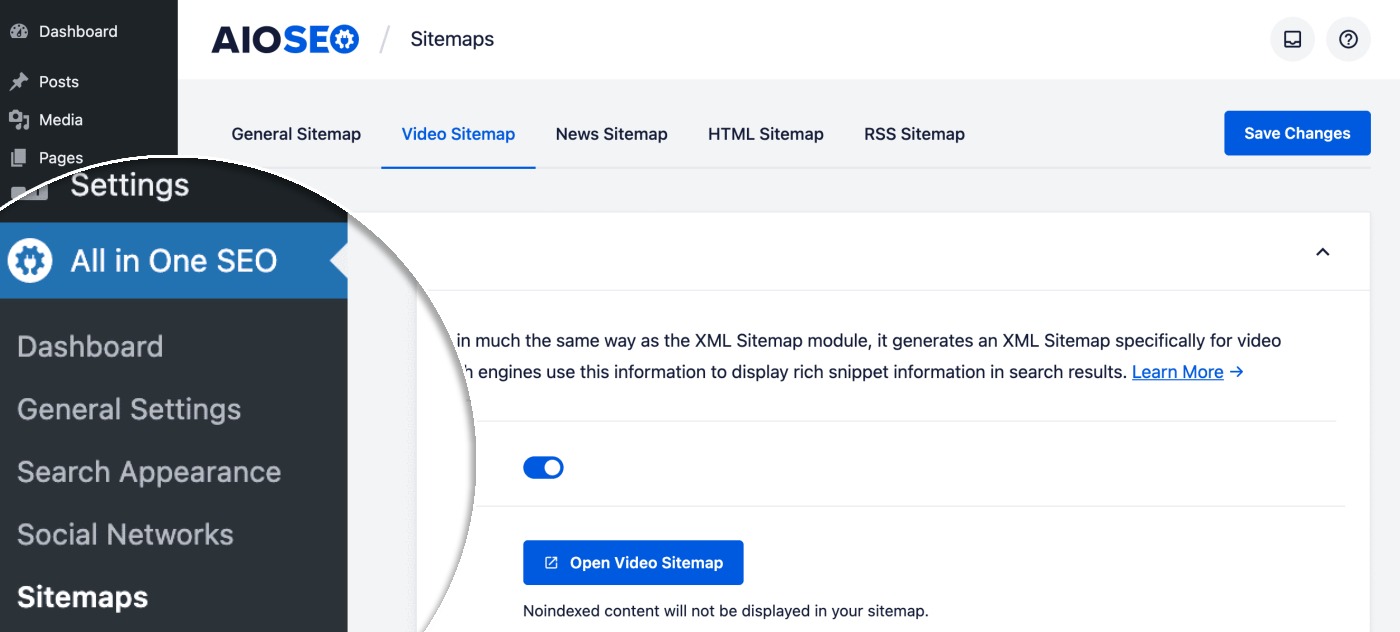Switch to the General Sitemap tab
This screenshot has width=1400, height=632.
[296, 134]
